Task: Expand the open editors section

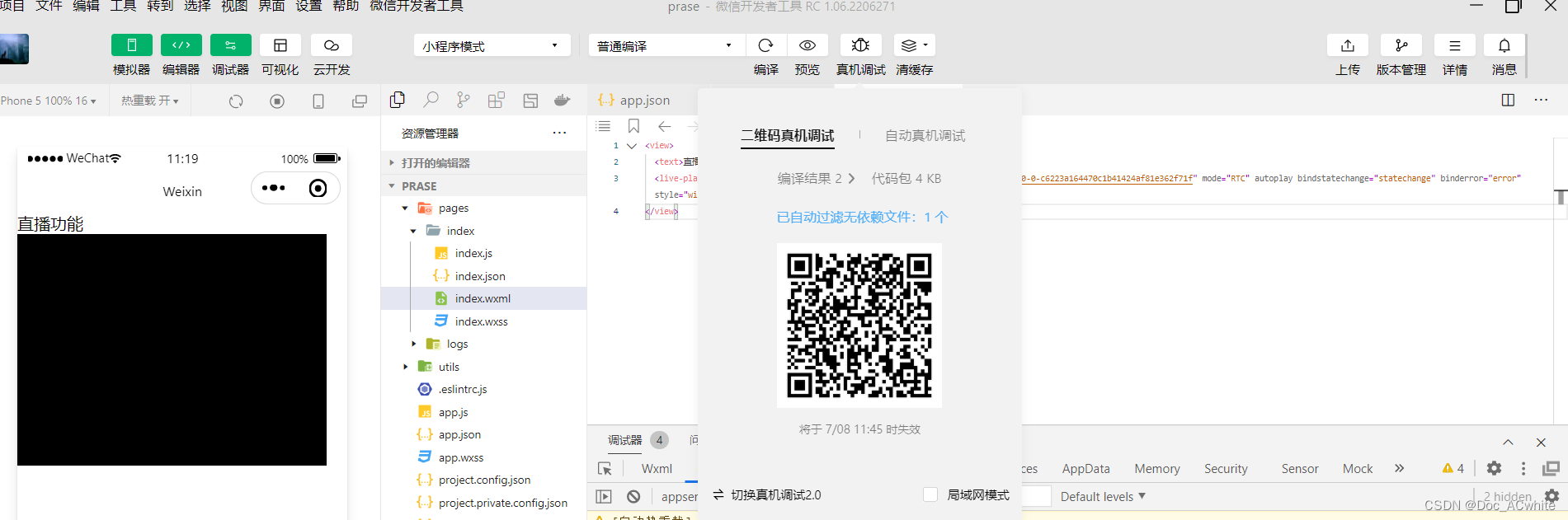Action: [x=484, y=163]
